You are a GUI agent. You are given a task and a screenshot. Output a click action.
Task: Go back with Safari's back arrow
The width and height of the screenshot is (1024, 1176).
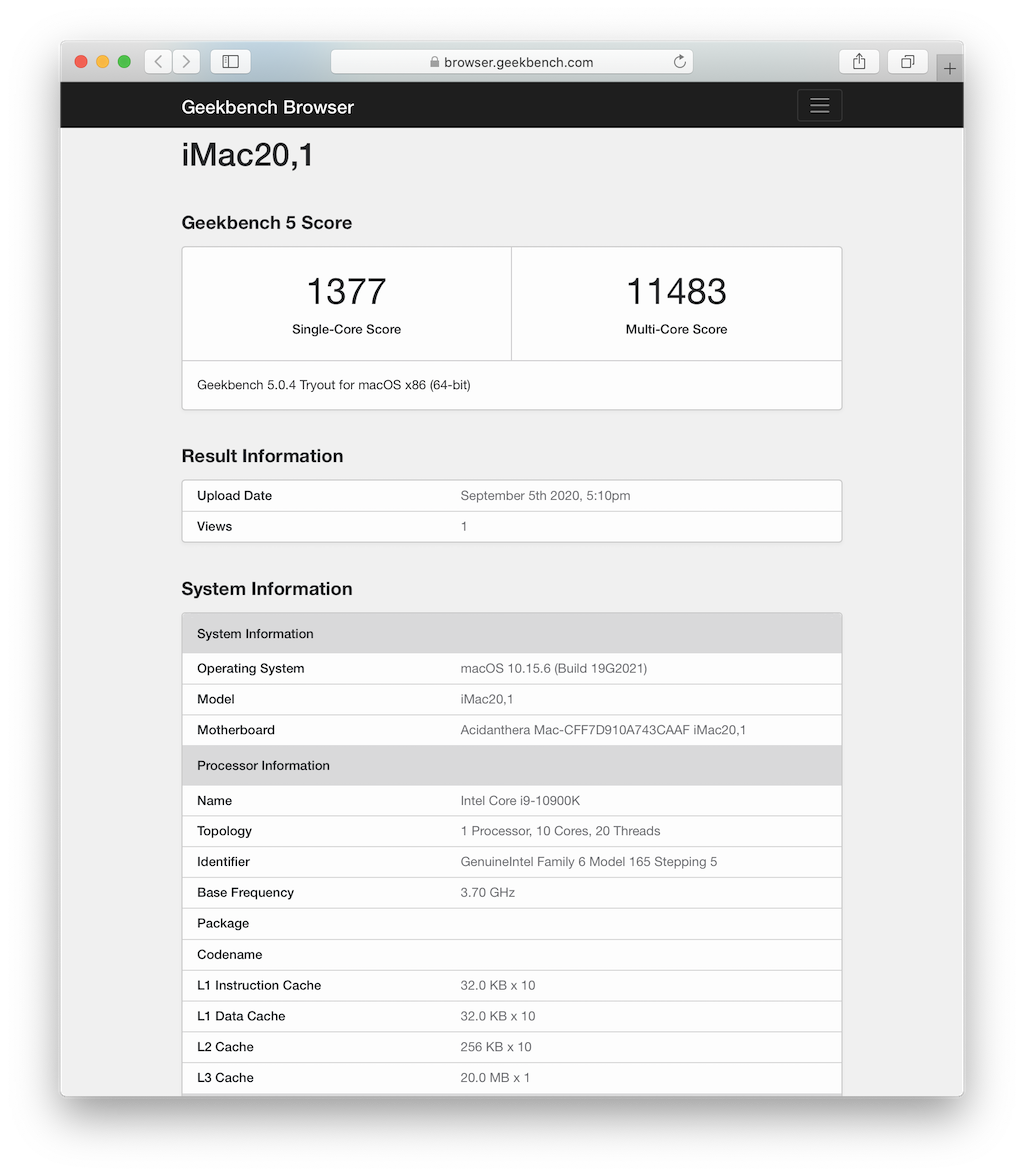tap(158, 62)
